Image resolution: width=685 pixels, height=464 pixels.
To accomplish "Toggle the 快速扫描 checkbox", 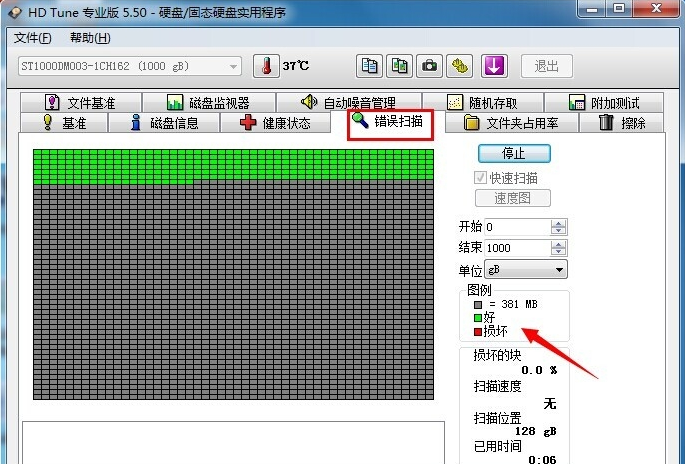I will click(x=480, y=177).
